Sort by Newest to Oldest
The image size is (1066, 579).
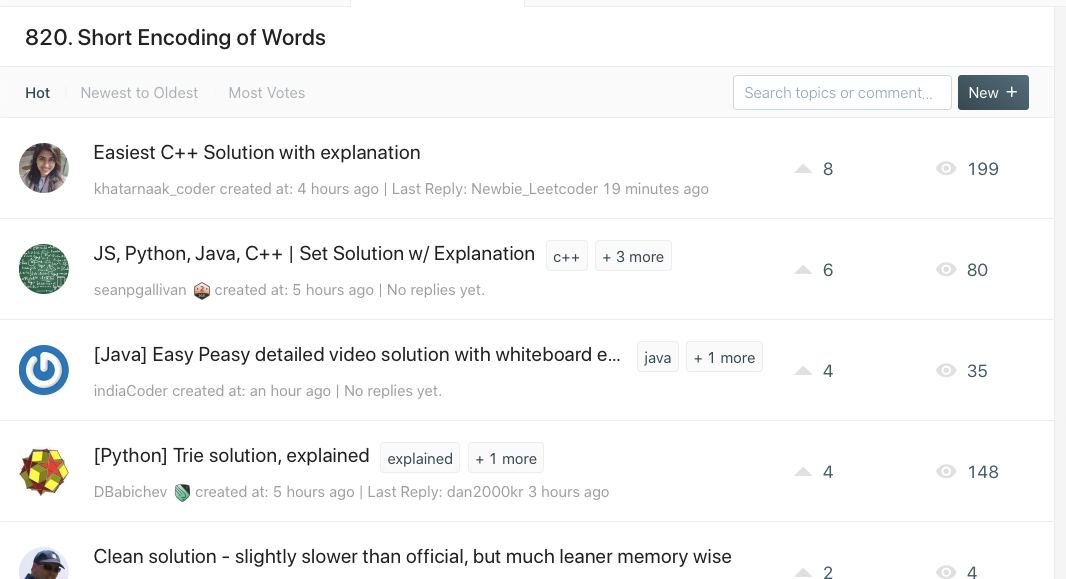coord(139,93)
